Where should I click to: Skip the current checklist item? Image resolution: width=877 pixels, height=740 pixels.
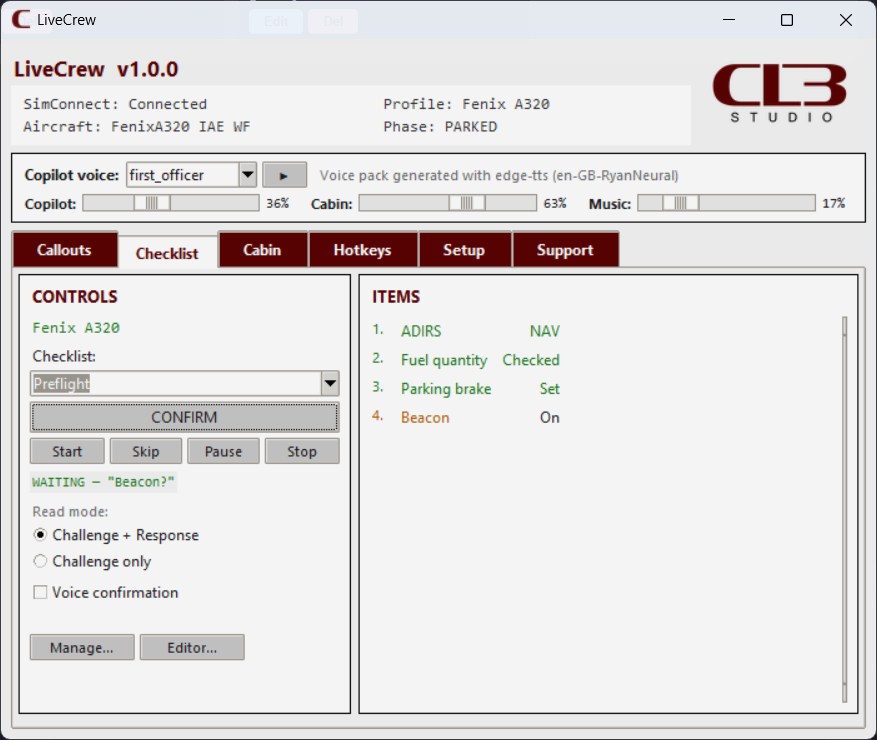coord(145,451)
